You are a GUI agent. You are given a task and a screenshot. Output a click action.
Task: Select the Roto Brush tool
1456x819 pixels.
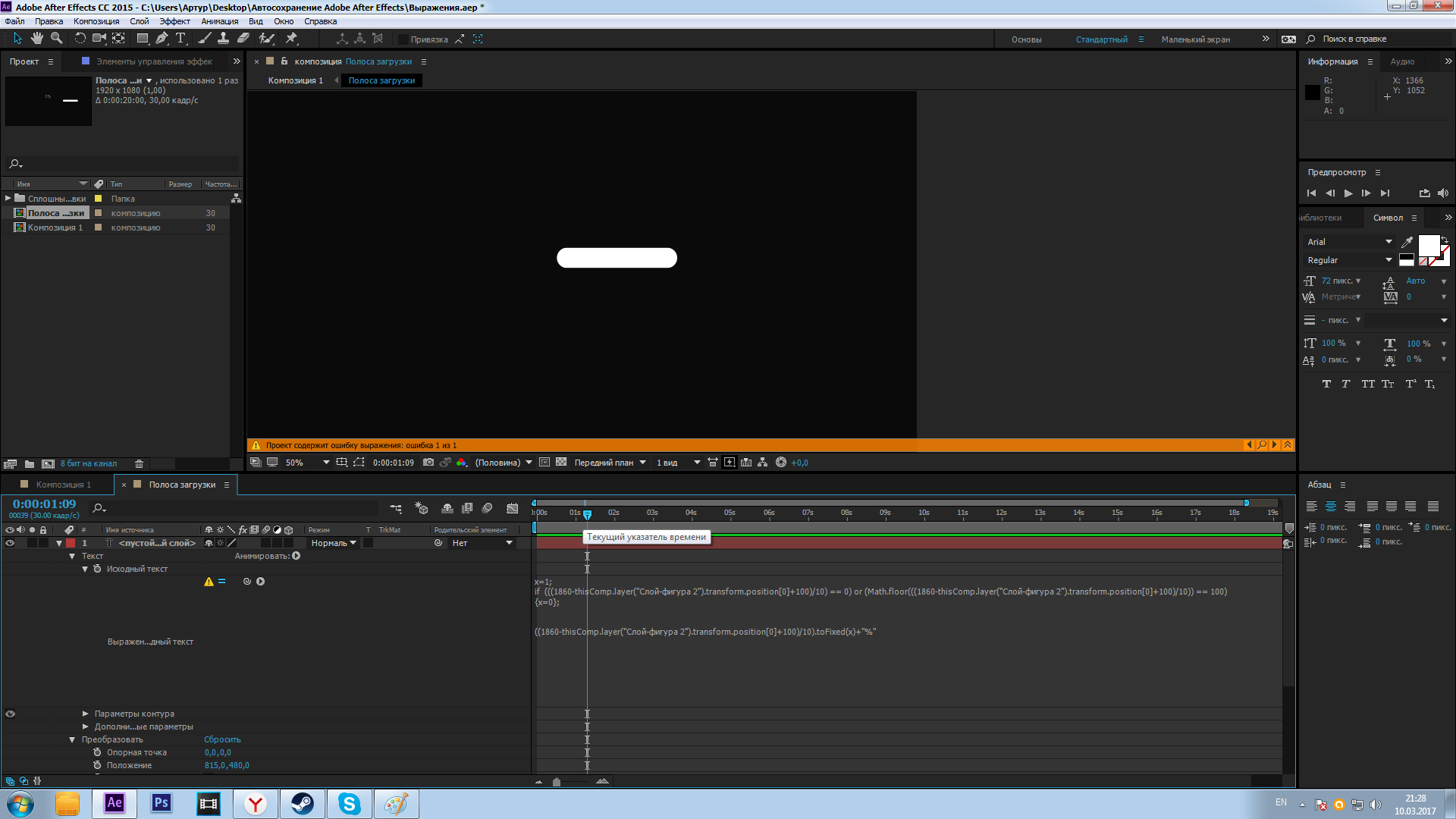[x=266, y=39]
